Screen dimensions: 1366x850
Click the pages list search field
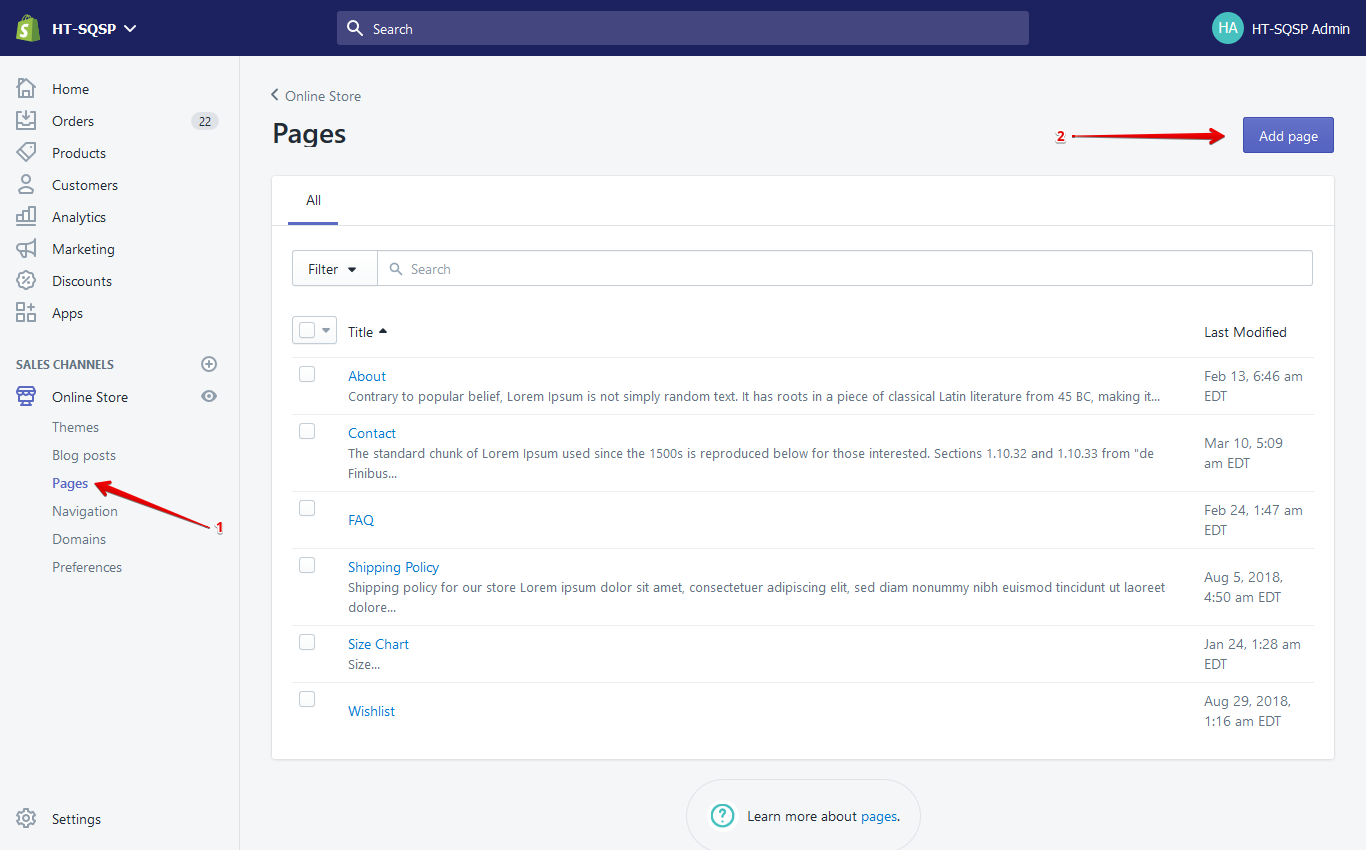[850, 269]
